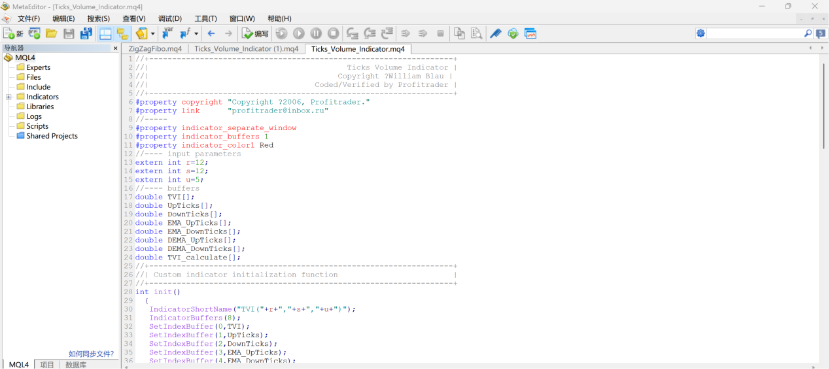Click the how to sync files link
This screenshot has width=829, height=369.
(x=91, y=354)
